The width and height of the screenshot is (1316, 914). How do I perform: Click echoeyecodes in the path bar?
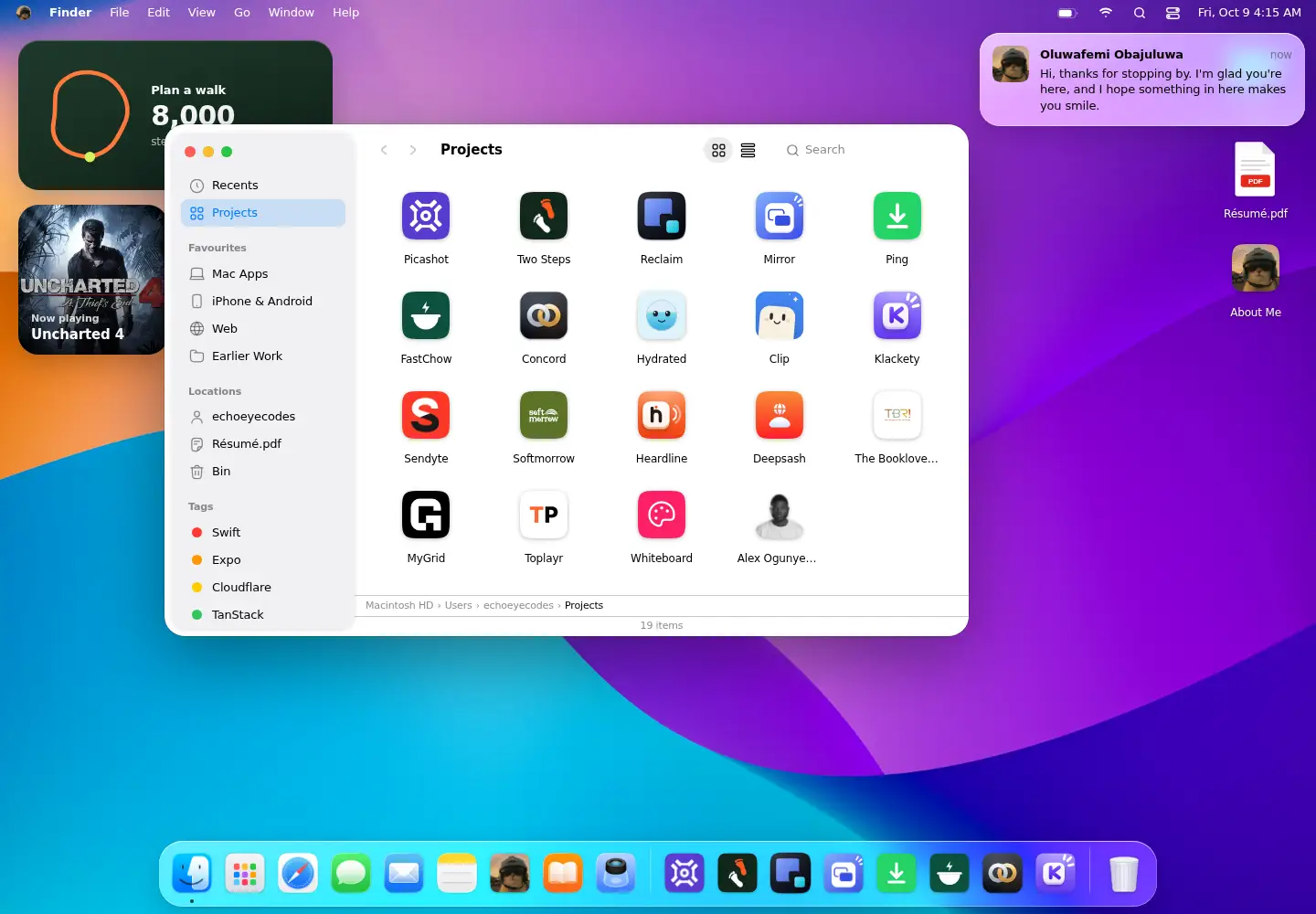point(518,606)
